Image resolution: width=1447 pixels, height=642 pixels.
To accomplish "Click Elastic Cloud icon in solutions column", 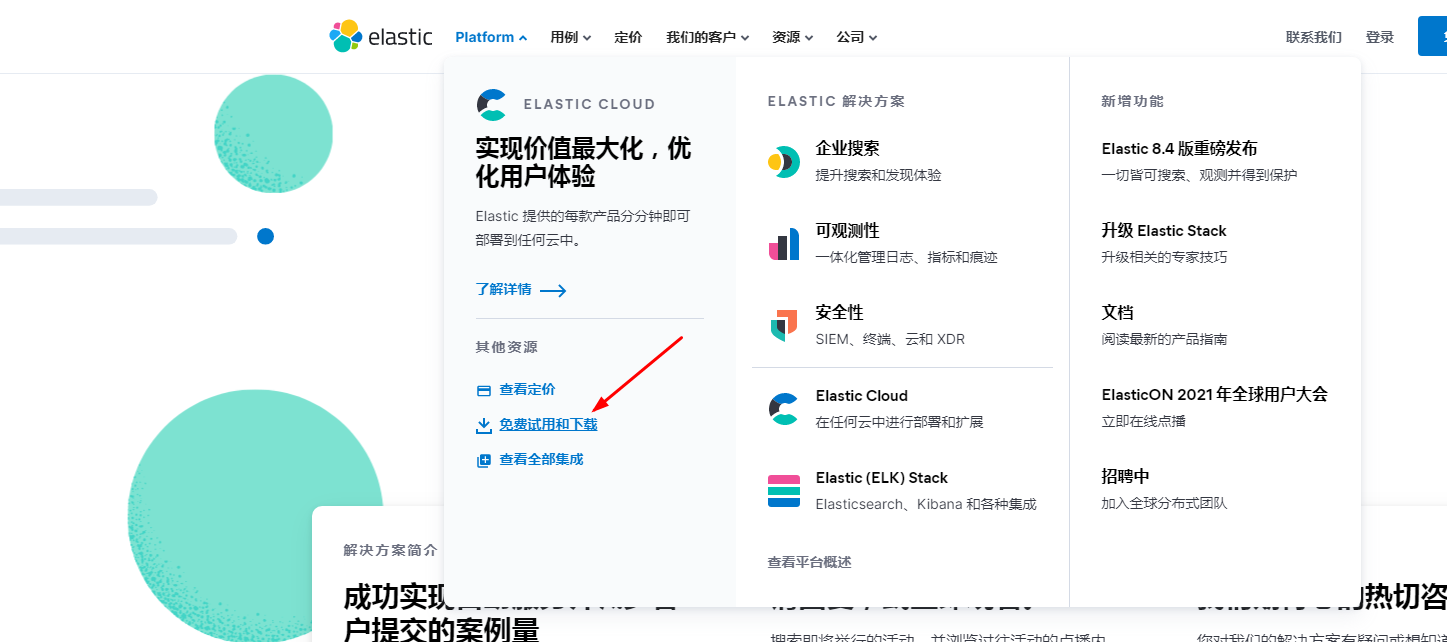I will pos(784,409).
